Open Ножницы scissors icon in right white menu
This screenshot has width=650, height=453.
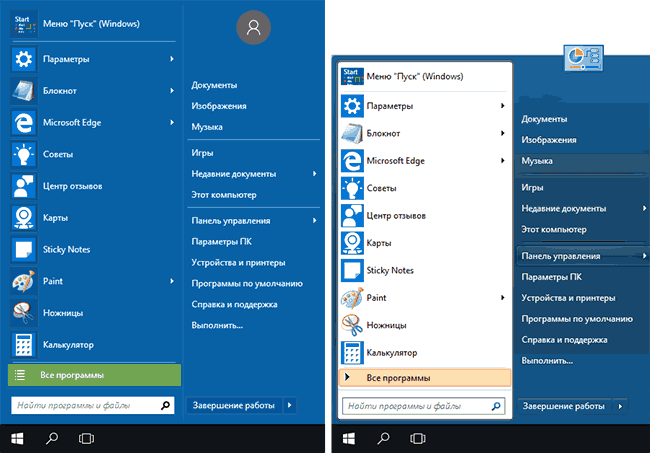(x=352, y=325)
